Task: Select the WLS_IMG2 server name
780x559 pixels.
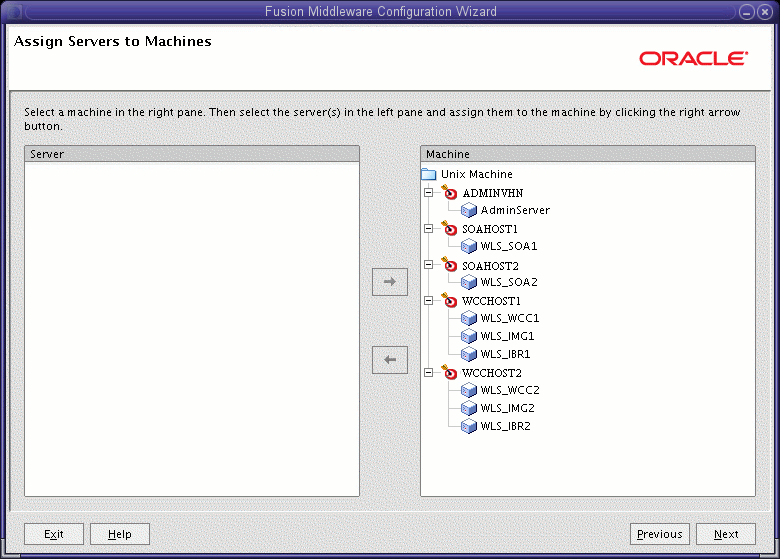Action: (507, 408)
